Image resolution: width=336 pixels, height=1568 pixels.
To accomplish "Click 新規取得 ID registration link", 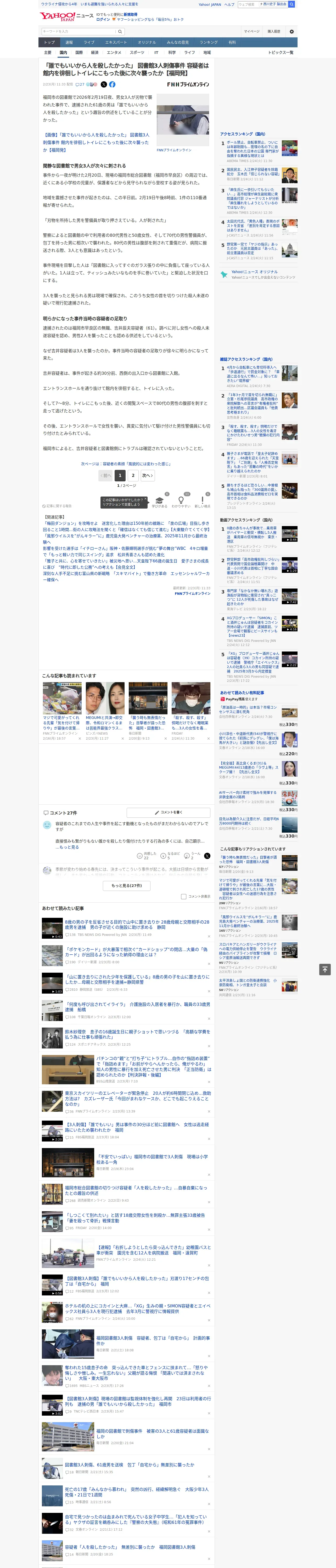I will tap(131, 15).
